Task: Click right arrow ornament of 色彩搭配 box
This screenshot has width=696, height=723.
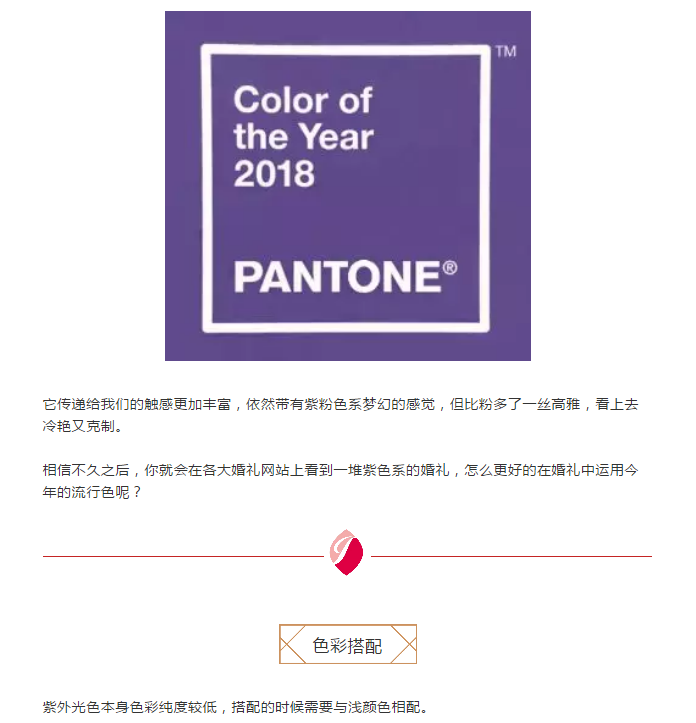Action: coord(404,644)
